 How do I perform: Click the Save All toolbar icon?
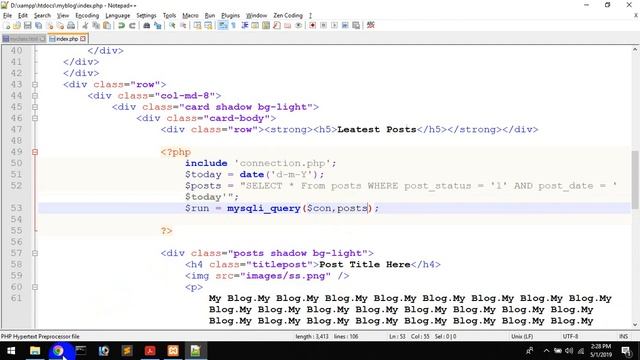tap(38, 25)
